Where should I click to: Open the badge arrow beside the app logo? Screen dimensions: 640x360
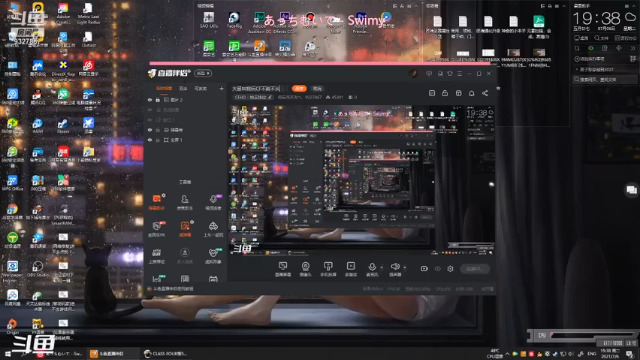(x=203, y=73)
